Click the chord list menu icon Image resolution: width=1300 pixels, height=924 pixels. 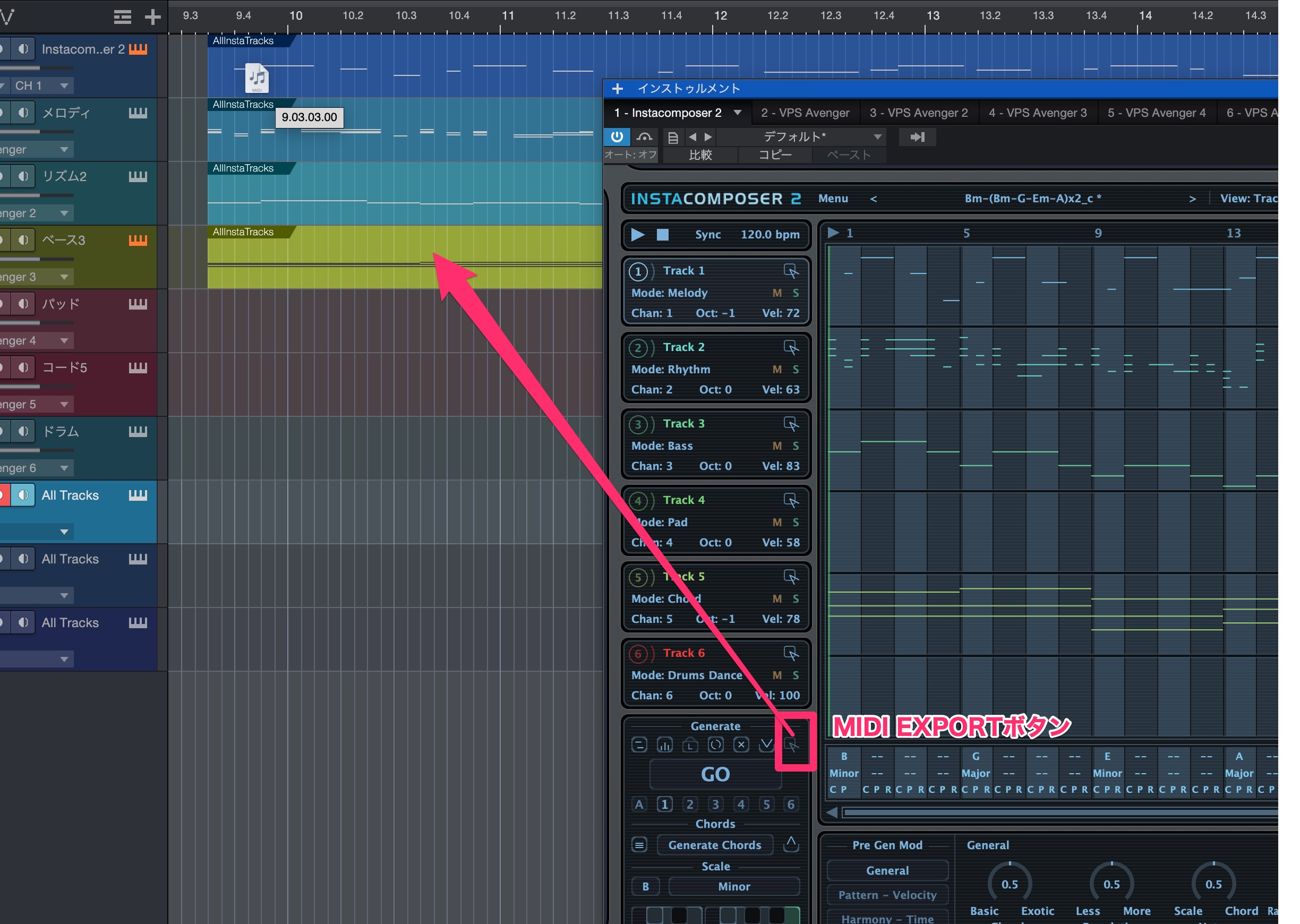click(x=639, y=845)
